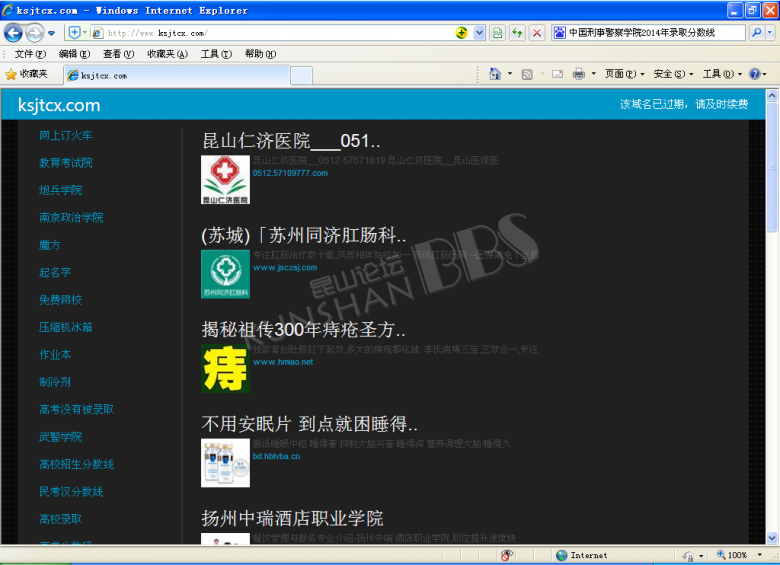Open the 炮兵学院 sidebar link

pyautogui.click(x=60, y=190)
